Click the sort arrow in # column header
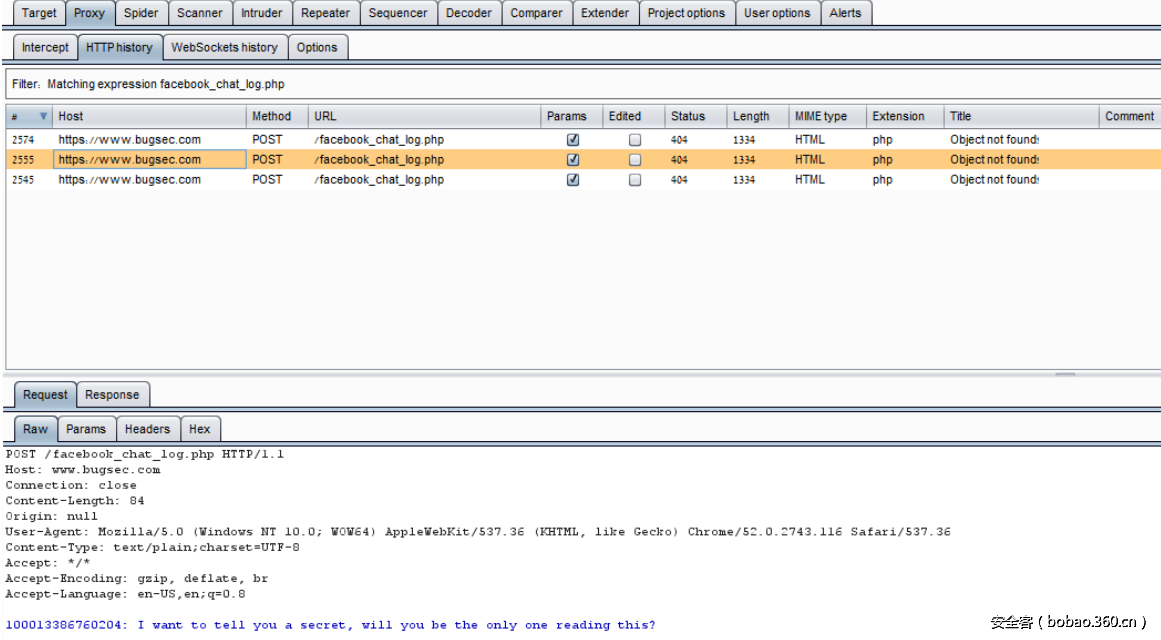 pos(43,117)
